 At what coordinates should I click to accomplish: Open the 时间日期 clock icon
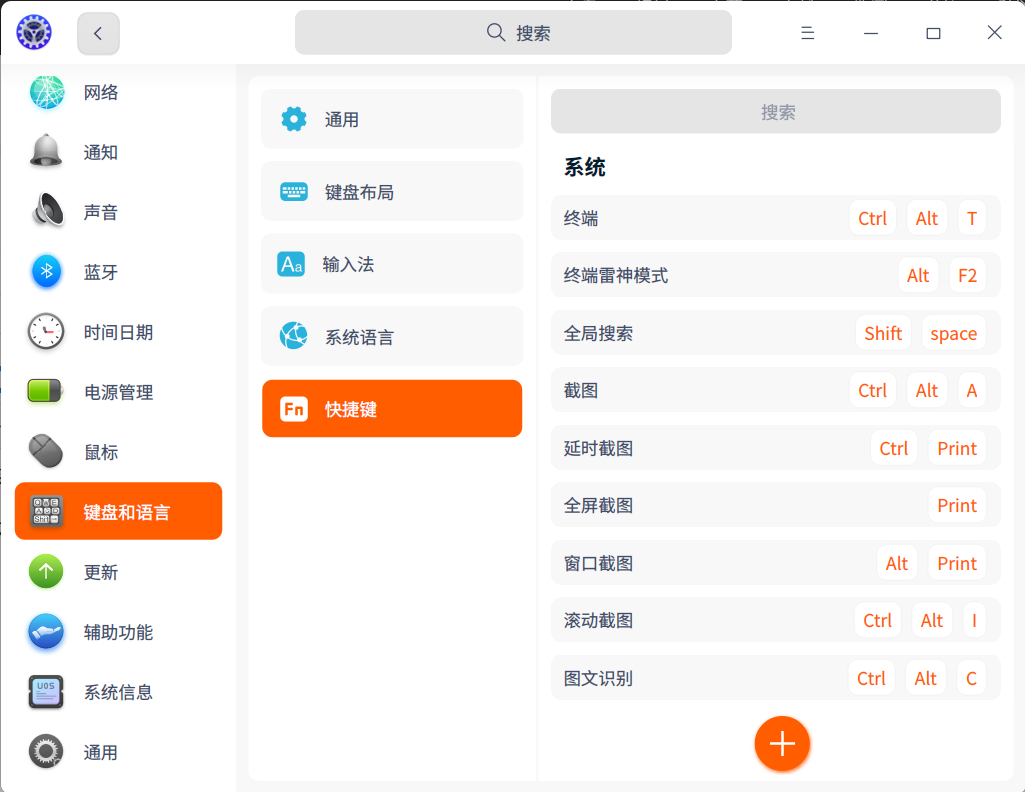pyautogui.click(x=46, y=331)
